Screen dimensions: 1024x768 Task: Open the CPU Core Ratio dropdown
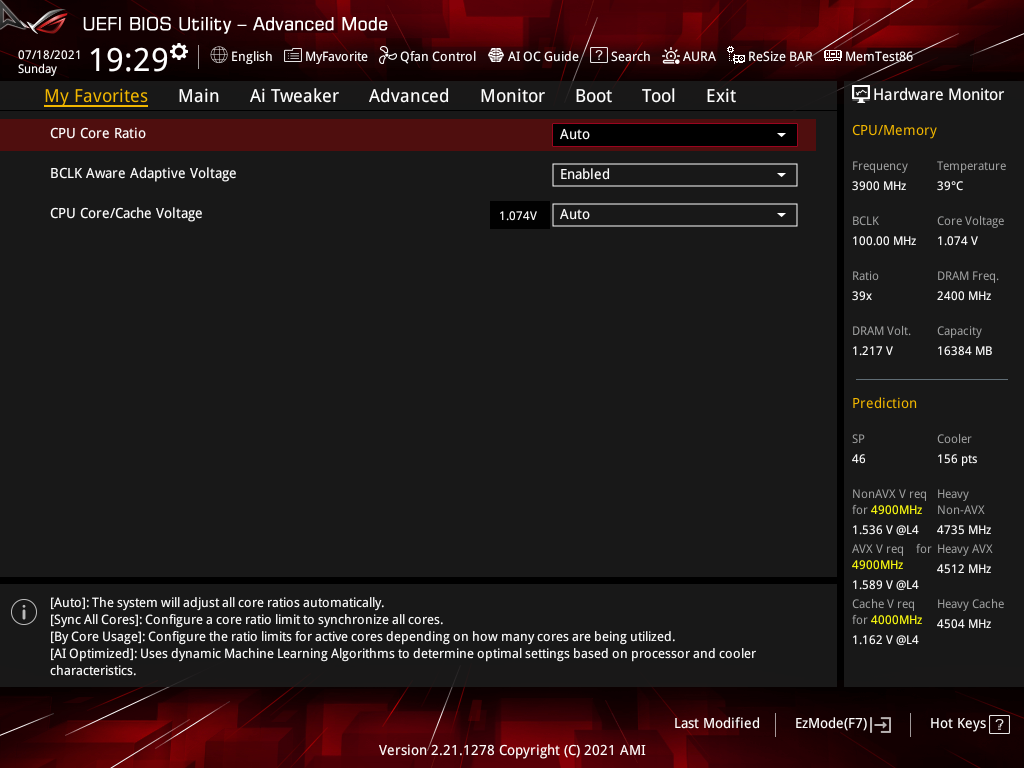(674, 134)
